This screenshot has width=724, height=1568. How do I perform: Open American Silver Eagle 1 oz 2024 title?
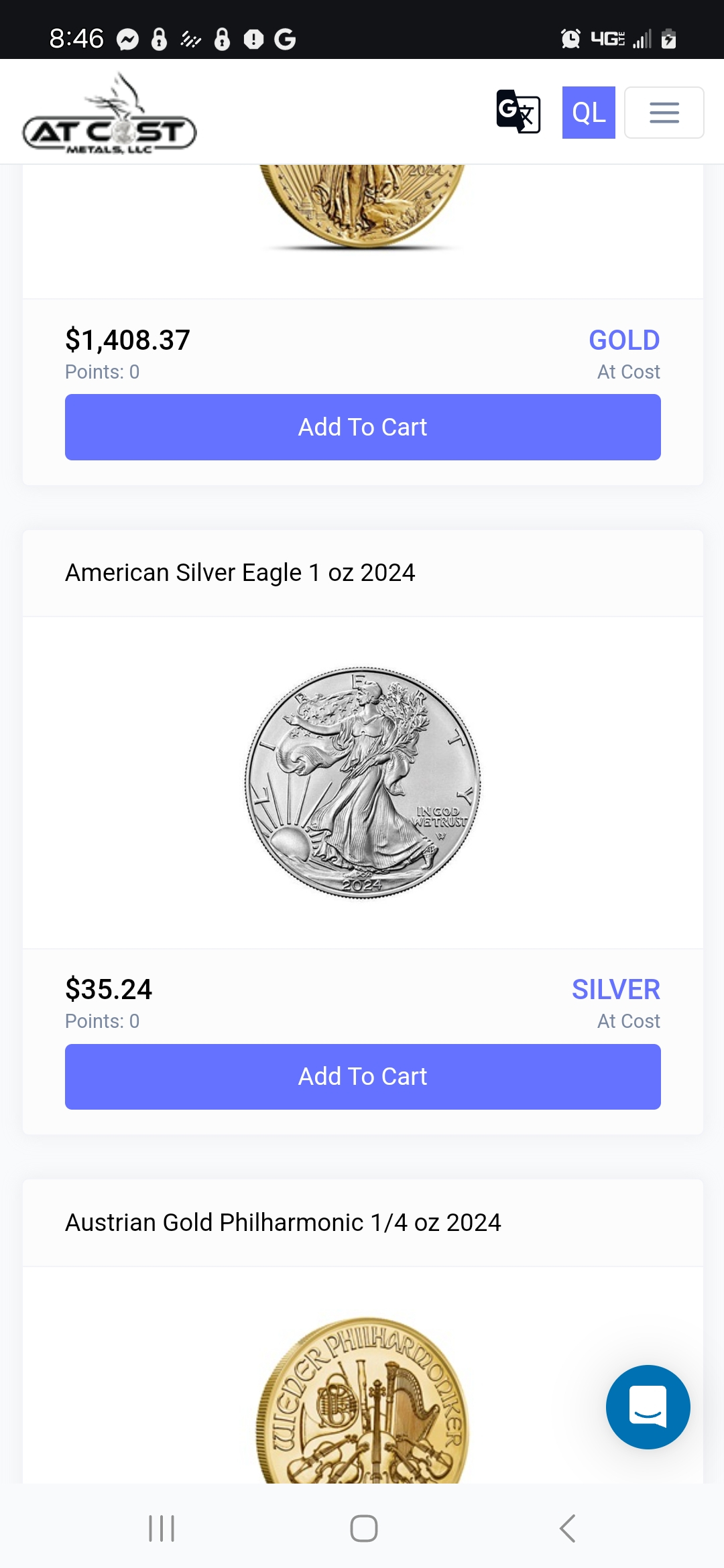240,573
